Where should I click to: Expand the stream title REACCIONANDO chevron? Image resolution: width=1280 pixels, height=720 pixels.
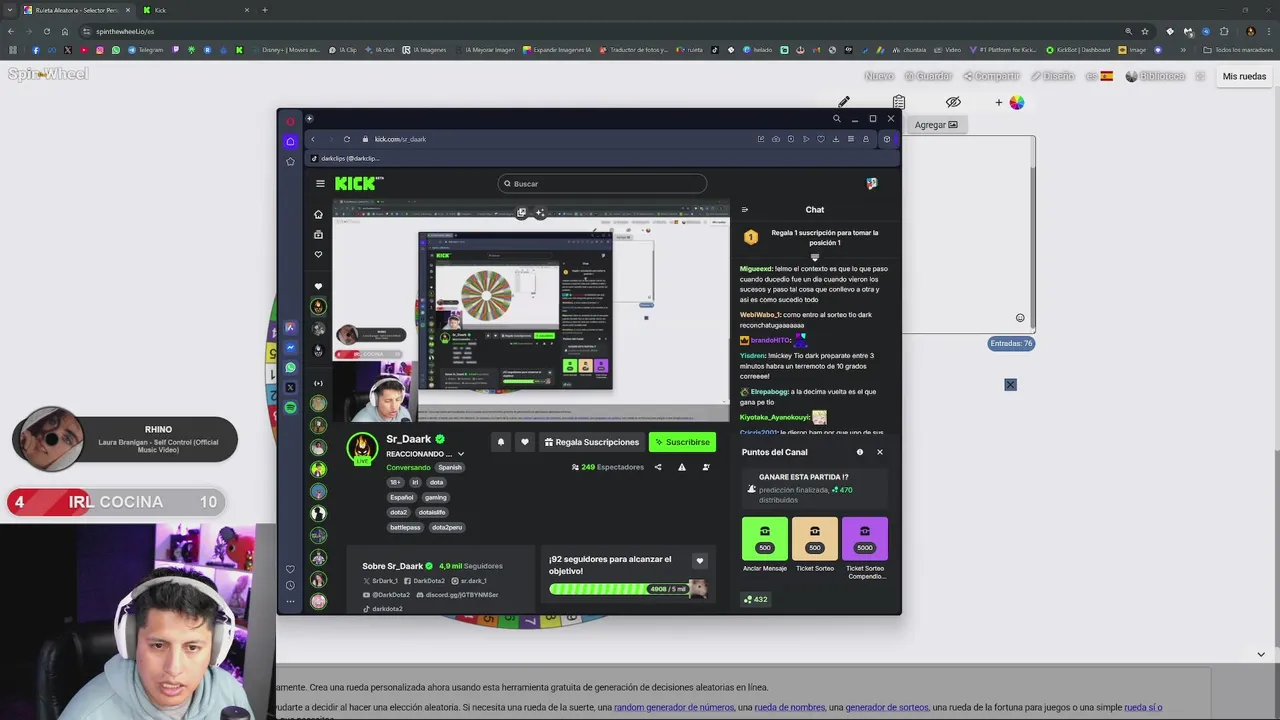click(460, 454)
